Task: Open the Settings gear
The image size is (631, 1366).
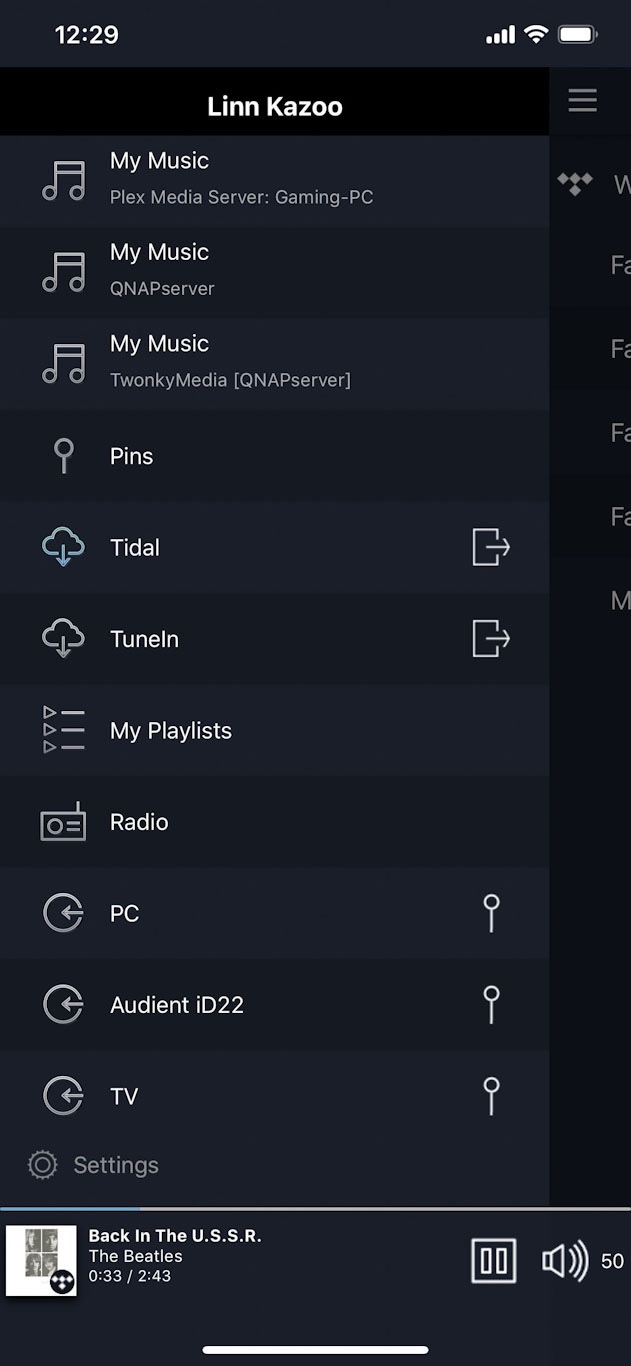Action: pos(42,1165)
